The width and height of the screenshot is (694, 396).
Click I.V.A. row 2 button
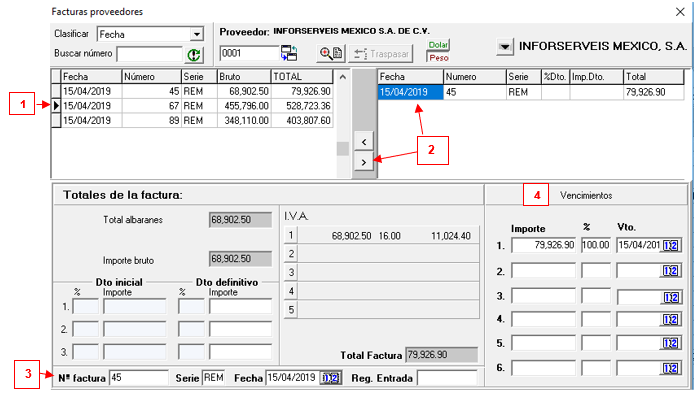point(291,254)
